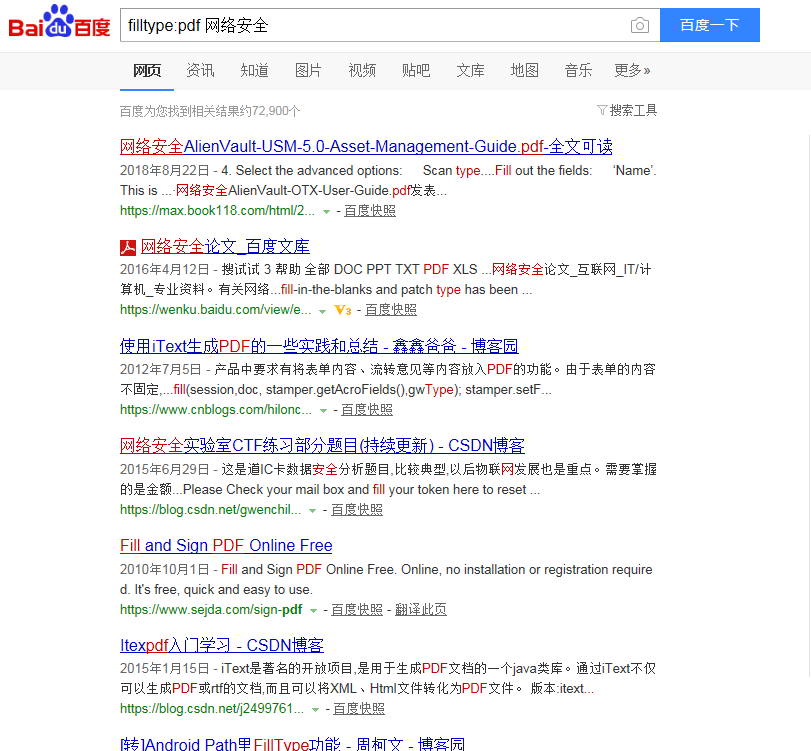
Task: Click https://www.cnblogs.com/hilonc... URL
Action: click(216, 410)
